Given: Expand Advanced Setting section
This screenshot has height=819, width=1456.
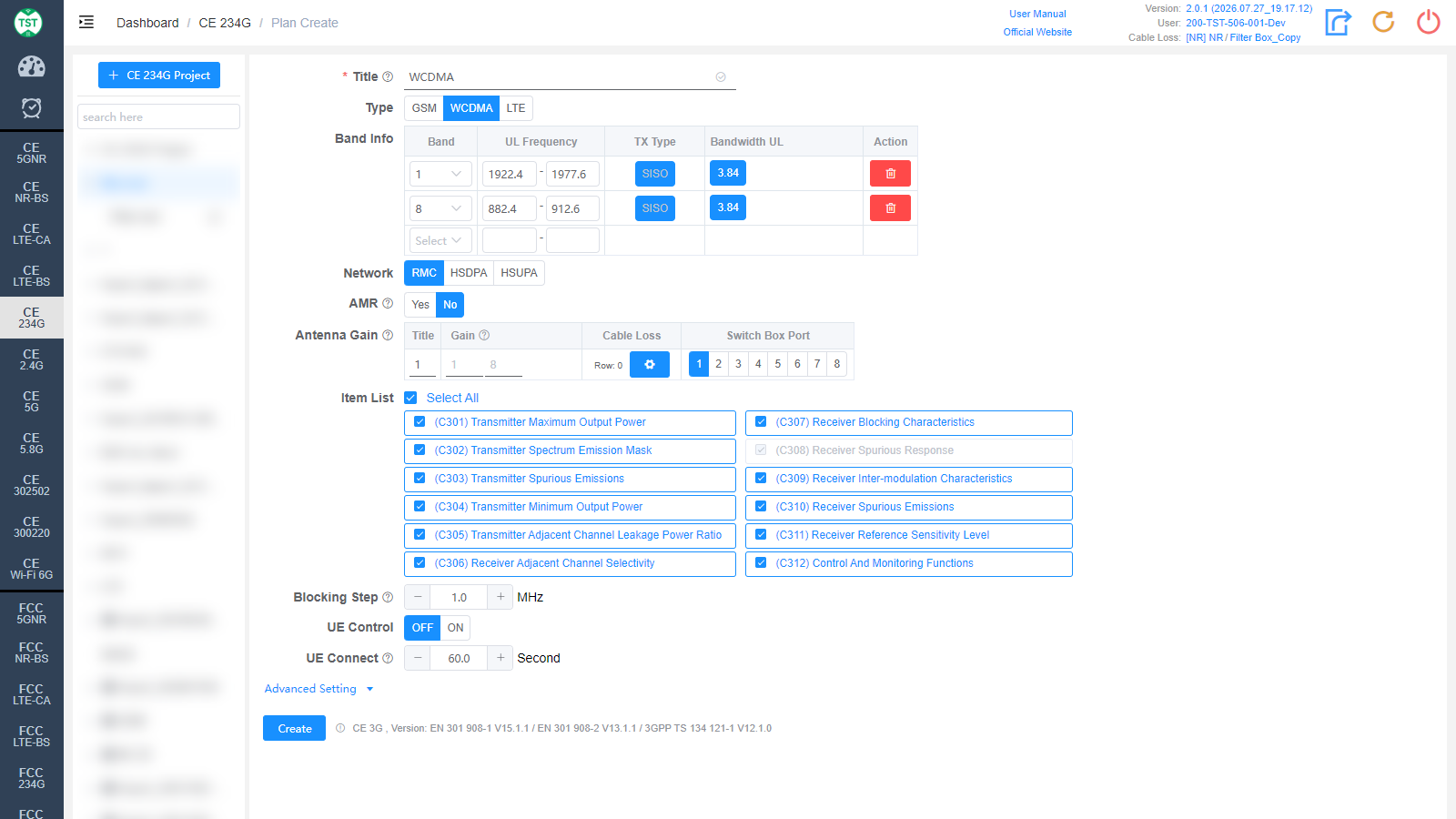Looking at the screenshot, I should 318,689.
